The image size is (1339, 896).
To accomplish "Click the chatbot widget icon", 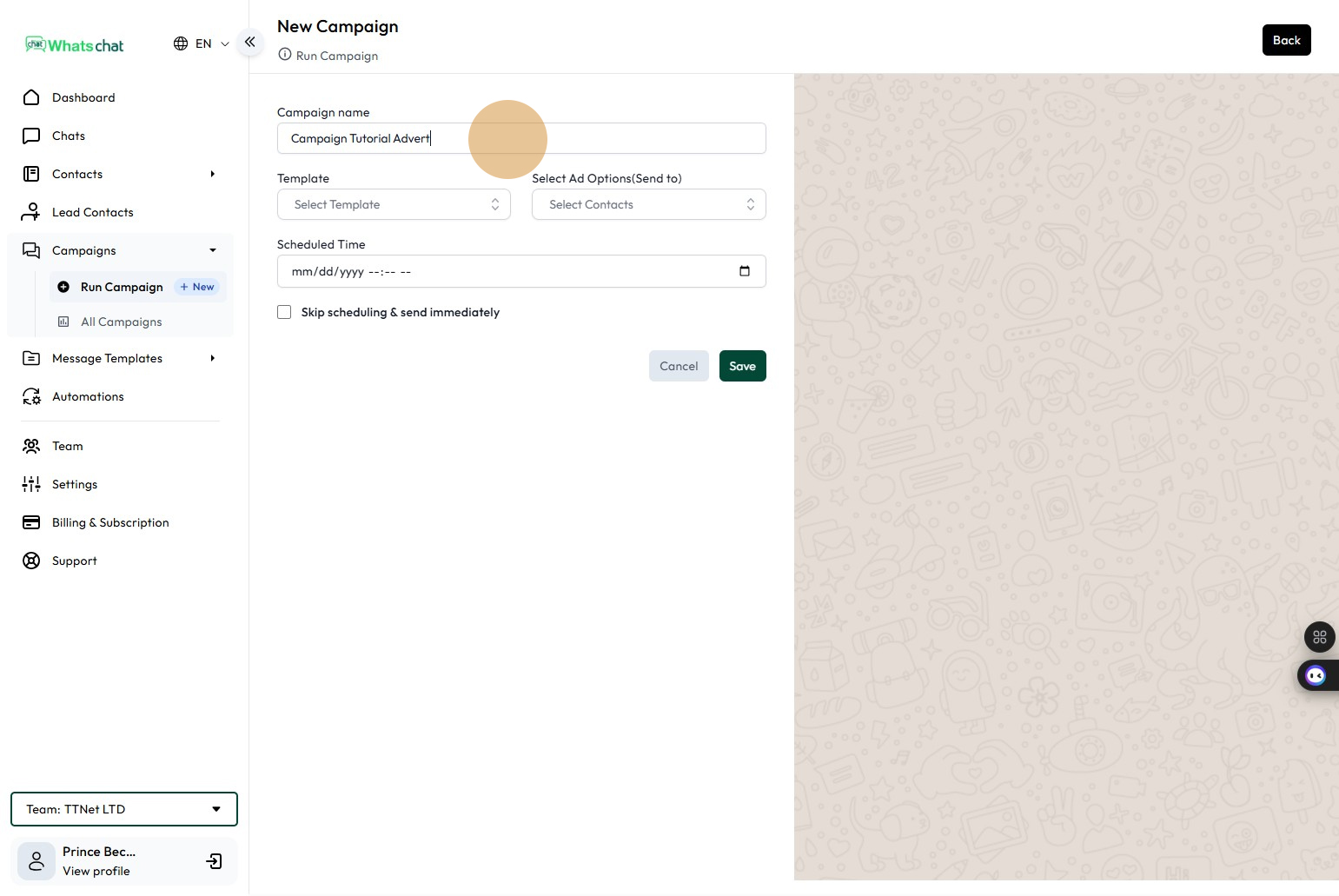I will click(1316, 675).
